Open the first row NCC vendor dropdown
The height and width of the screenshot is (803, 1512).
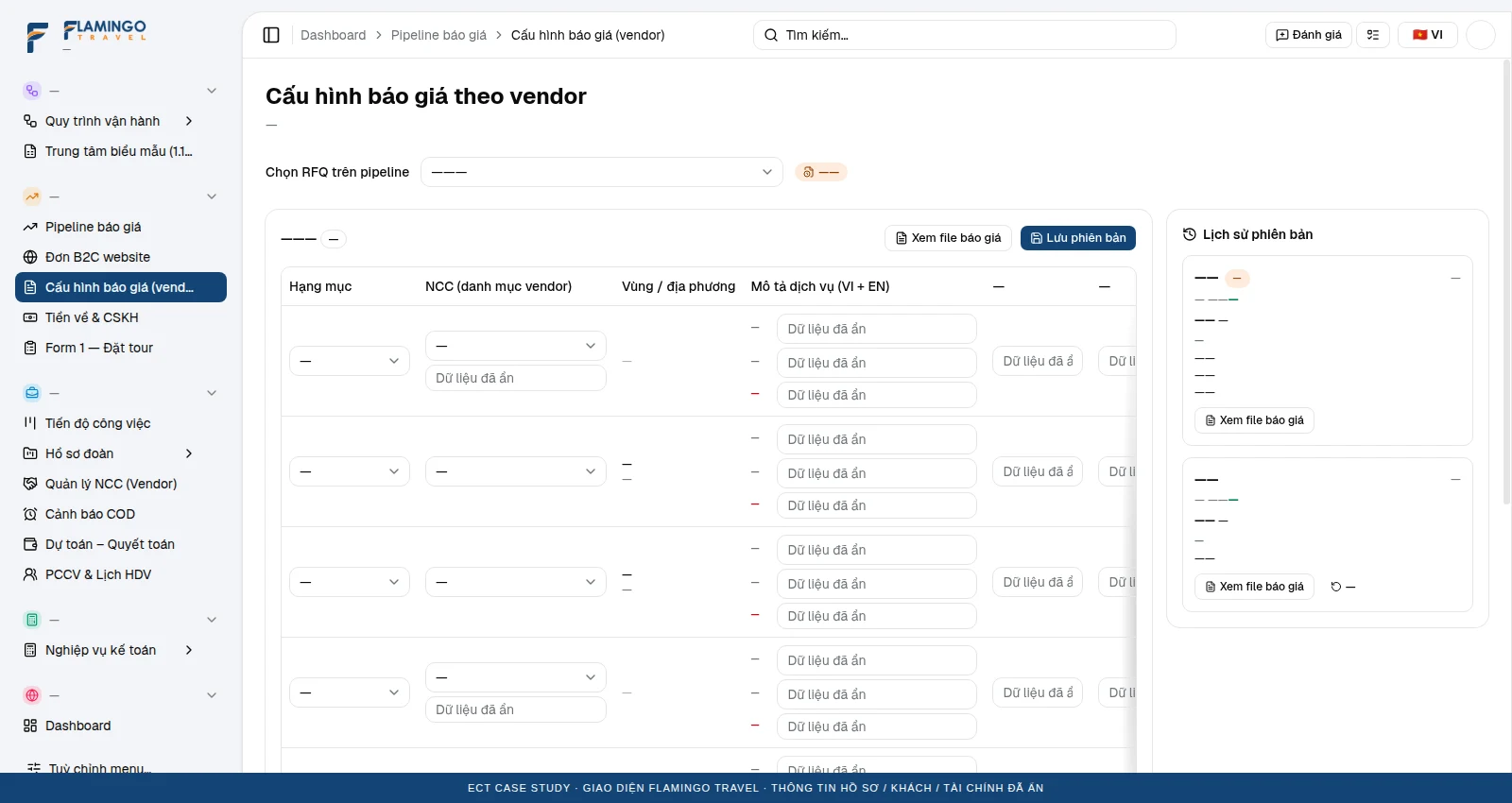(x=516, y=346)
